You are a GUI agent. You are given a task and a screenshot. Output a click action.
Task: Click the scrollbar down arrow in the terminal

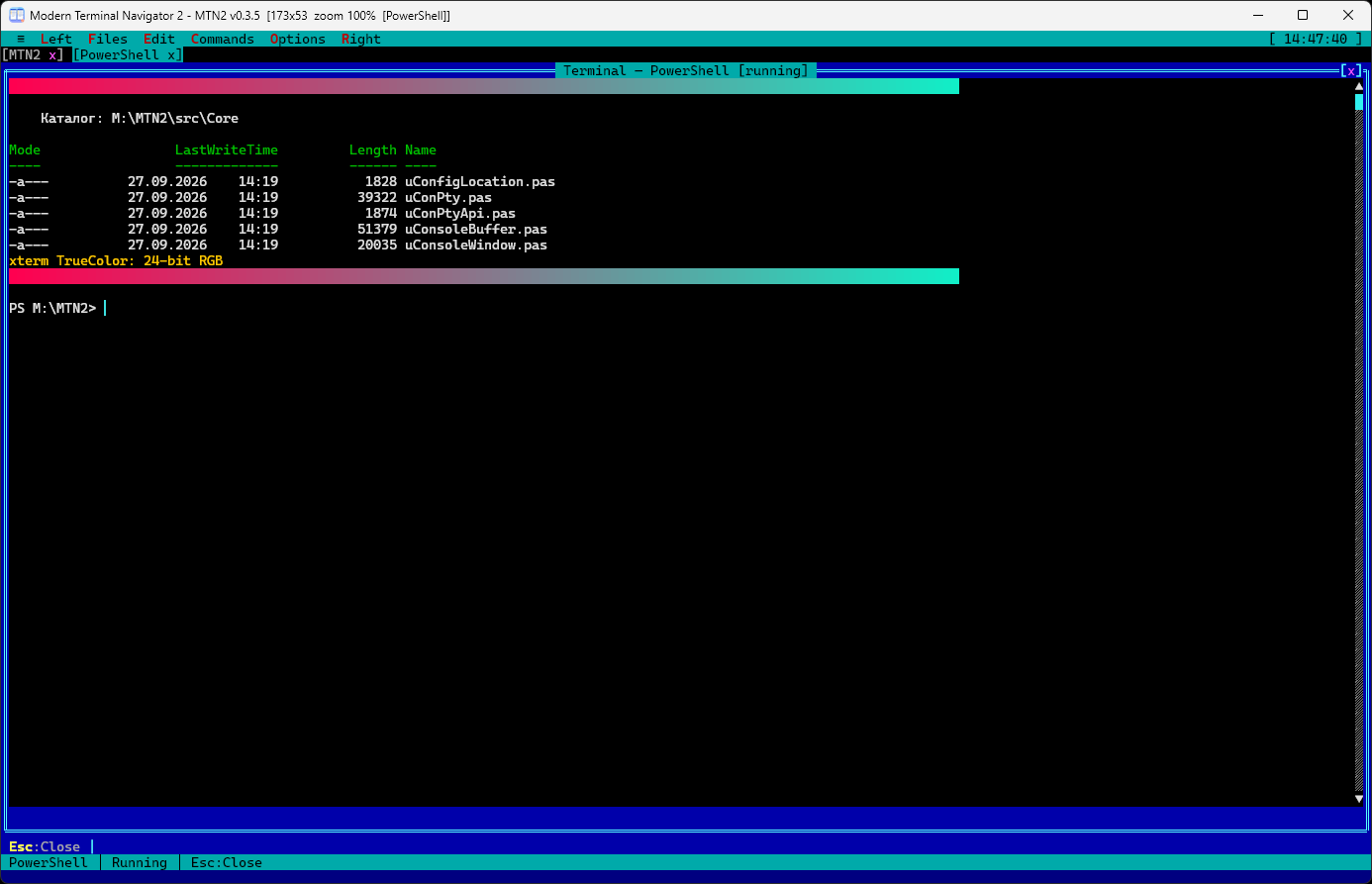point(1359,798)
